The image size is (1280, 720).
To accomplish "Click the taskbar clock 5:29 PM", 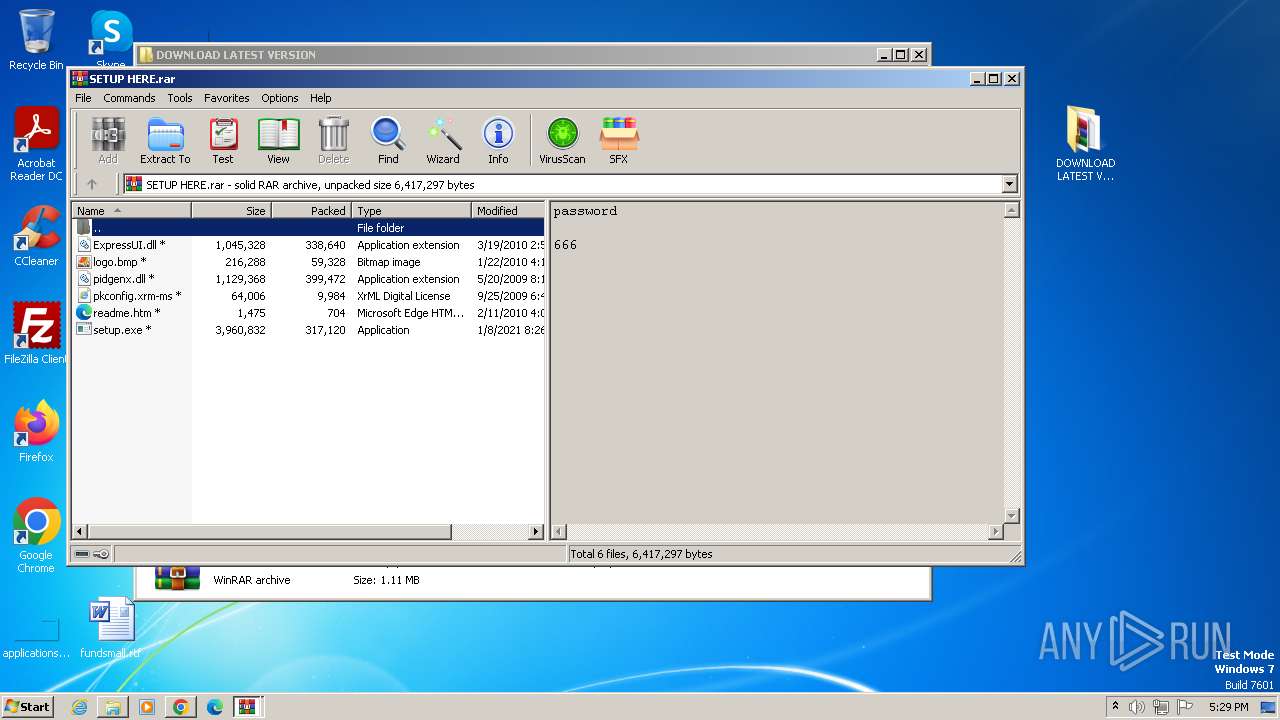I will coord(1228,707).
